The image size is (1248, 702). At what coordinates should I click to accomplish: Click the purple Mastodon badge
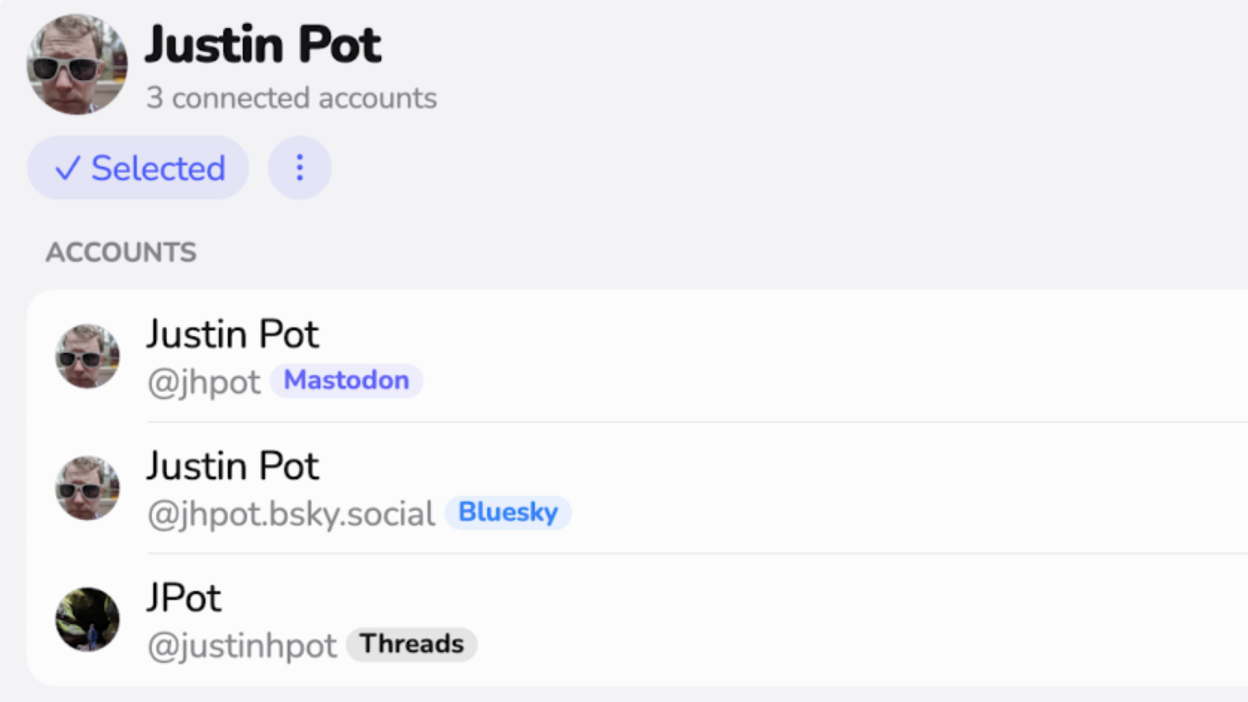point(346,381)
